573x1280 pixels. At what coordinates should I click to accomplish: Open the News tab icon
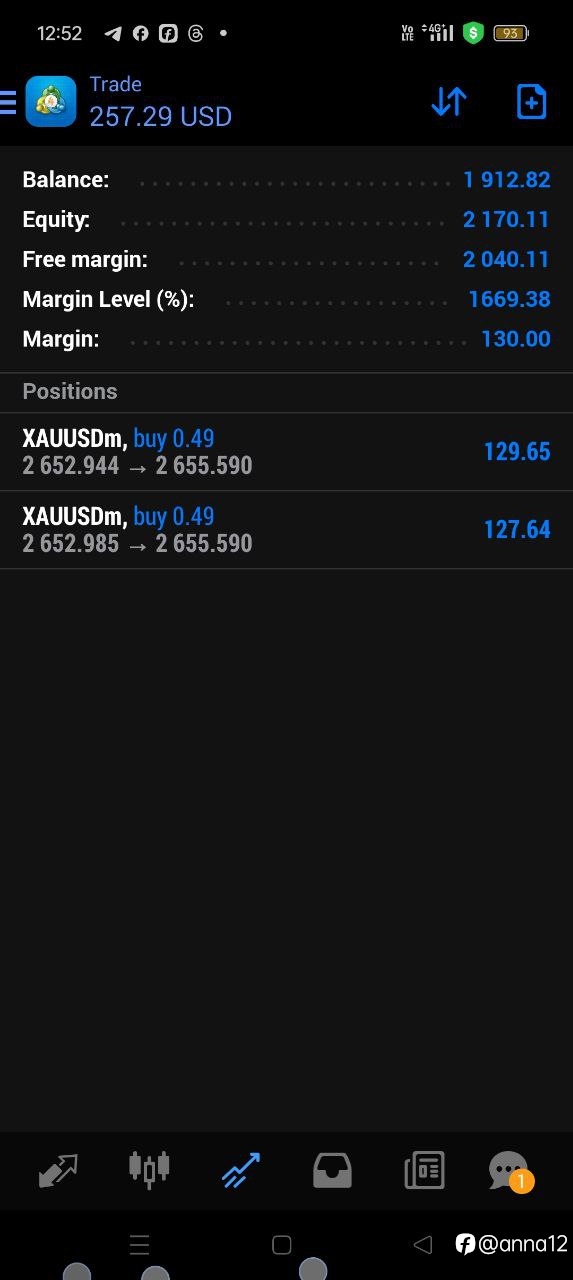424,1170
